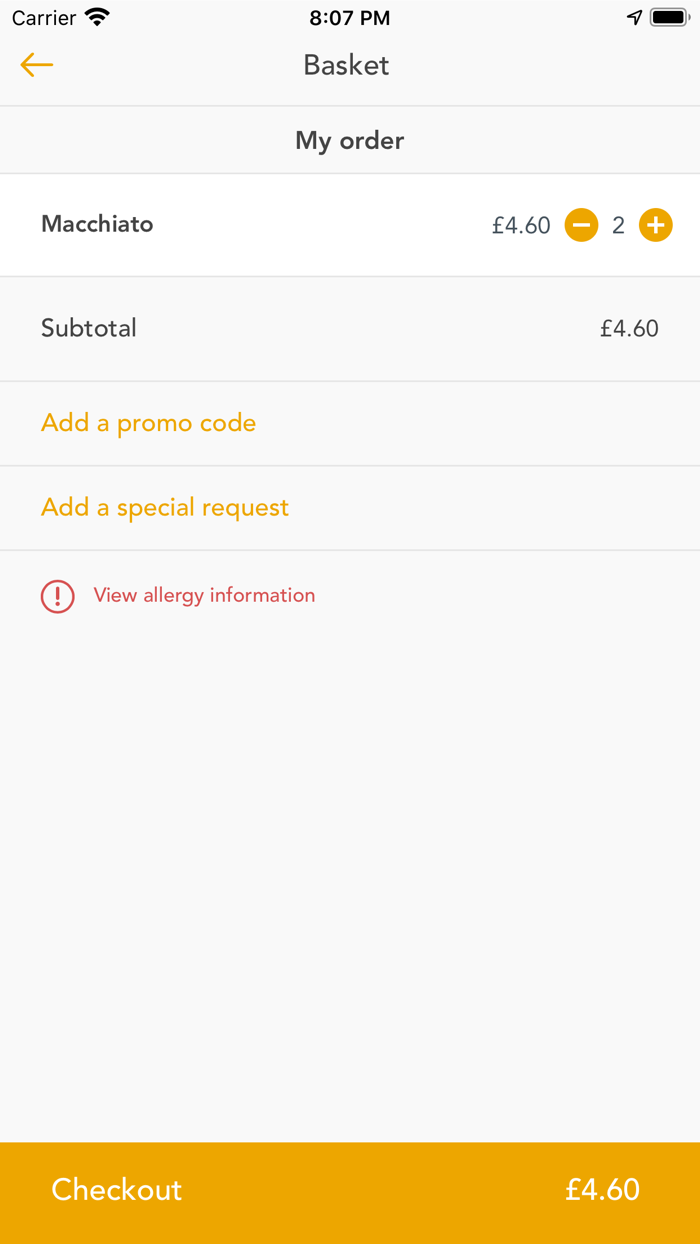700x1244 pixels.
Task: Click the Subtotal £4.60 amount
Action: click(x=629, y=328)
